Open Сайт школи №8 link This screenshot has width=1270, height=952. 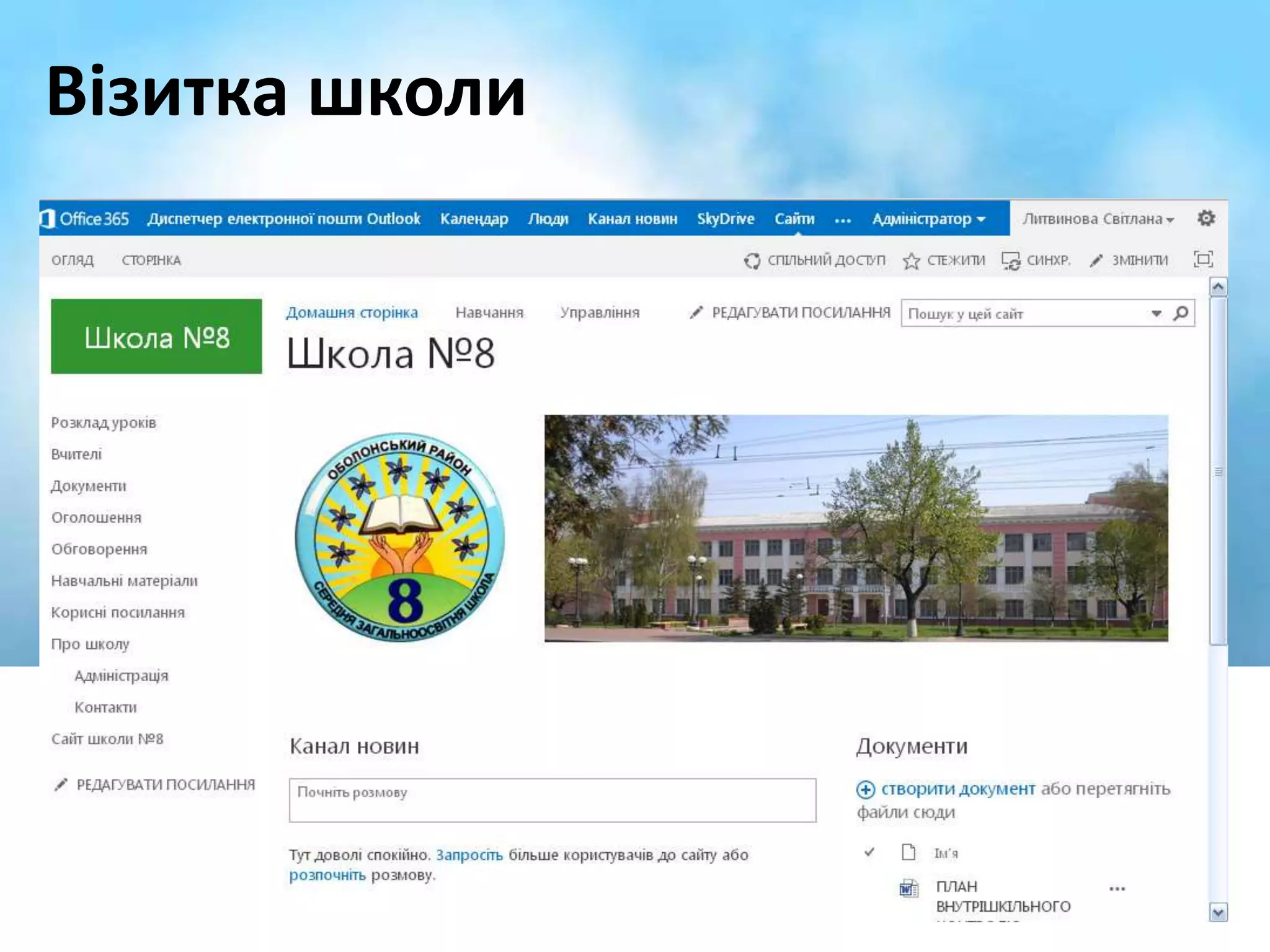pyautogui.click(x=107, y=739)
